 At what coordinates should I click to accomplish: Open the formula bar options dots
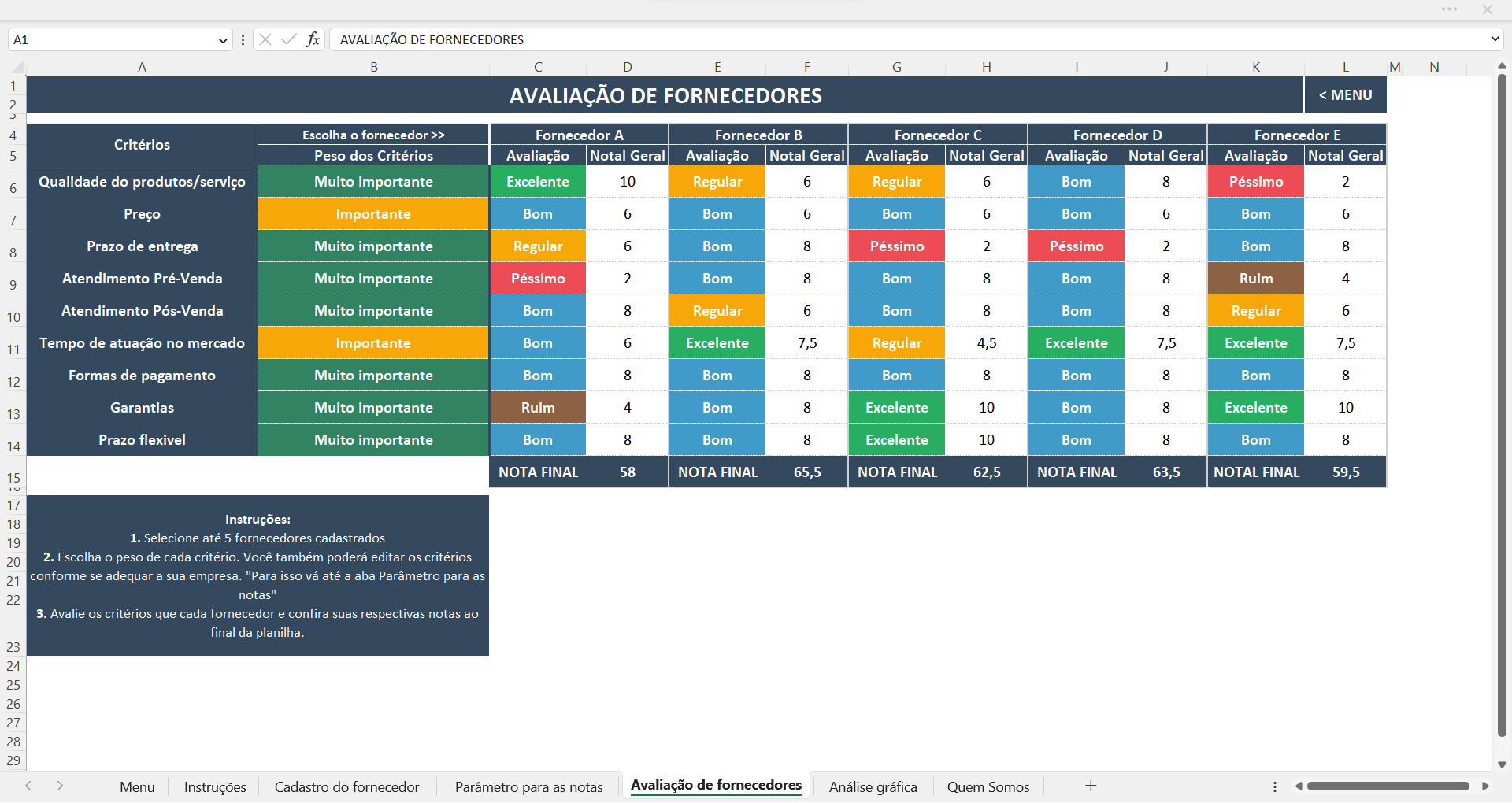[x=243, y=39]
